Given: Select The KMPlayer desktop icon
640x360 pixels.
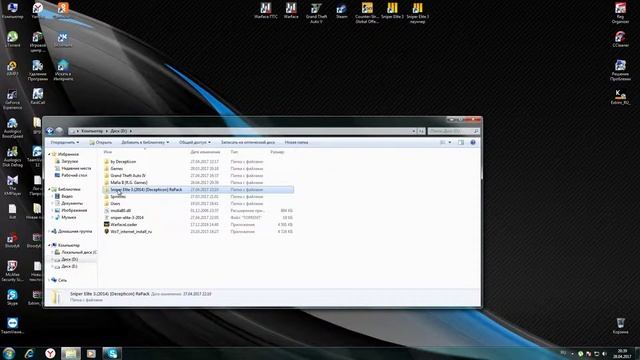Looking at the screenshot, I should click(x=12, y=185).
